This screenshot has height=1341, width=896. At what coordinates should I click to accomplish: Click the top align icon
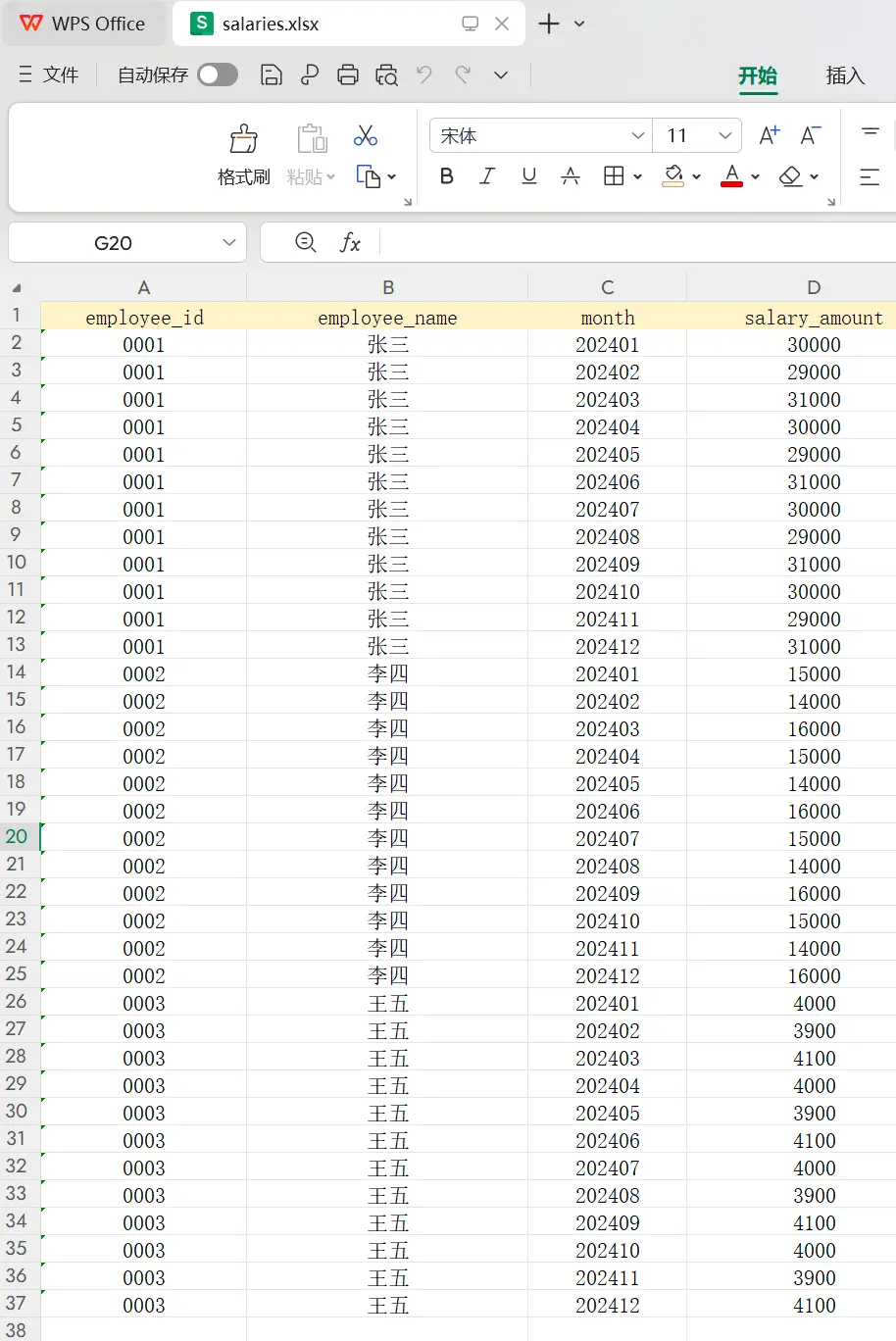(x=870, y=132)
